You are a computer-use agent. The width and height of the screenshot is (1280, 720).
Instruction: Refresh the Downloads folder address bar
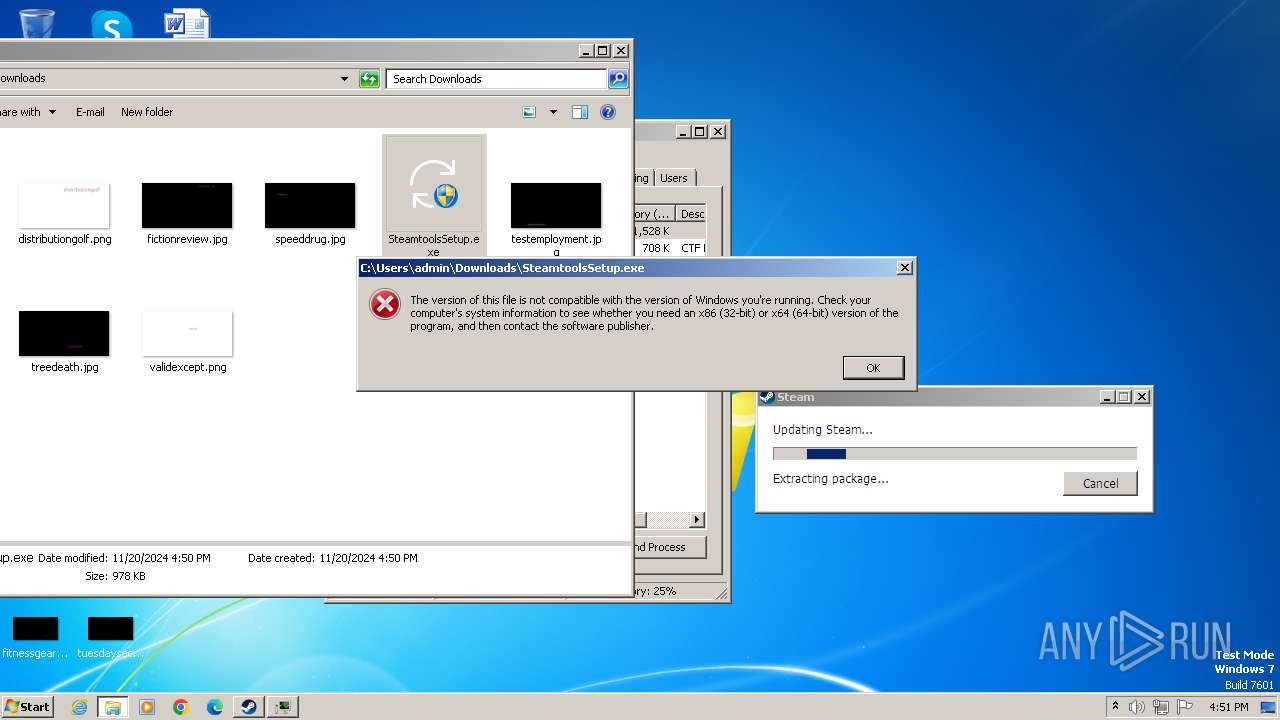(369, 79)
